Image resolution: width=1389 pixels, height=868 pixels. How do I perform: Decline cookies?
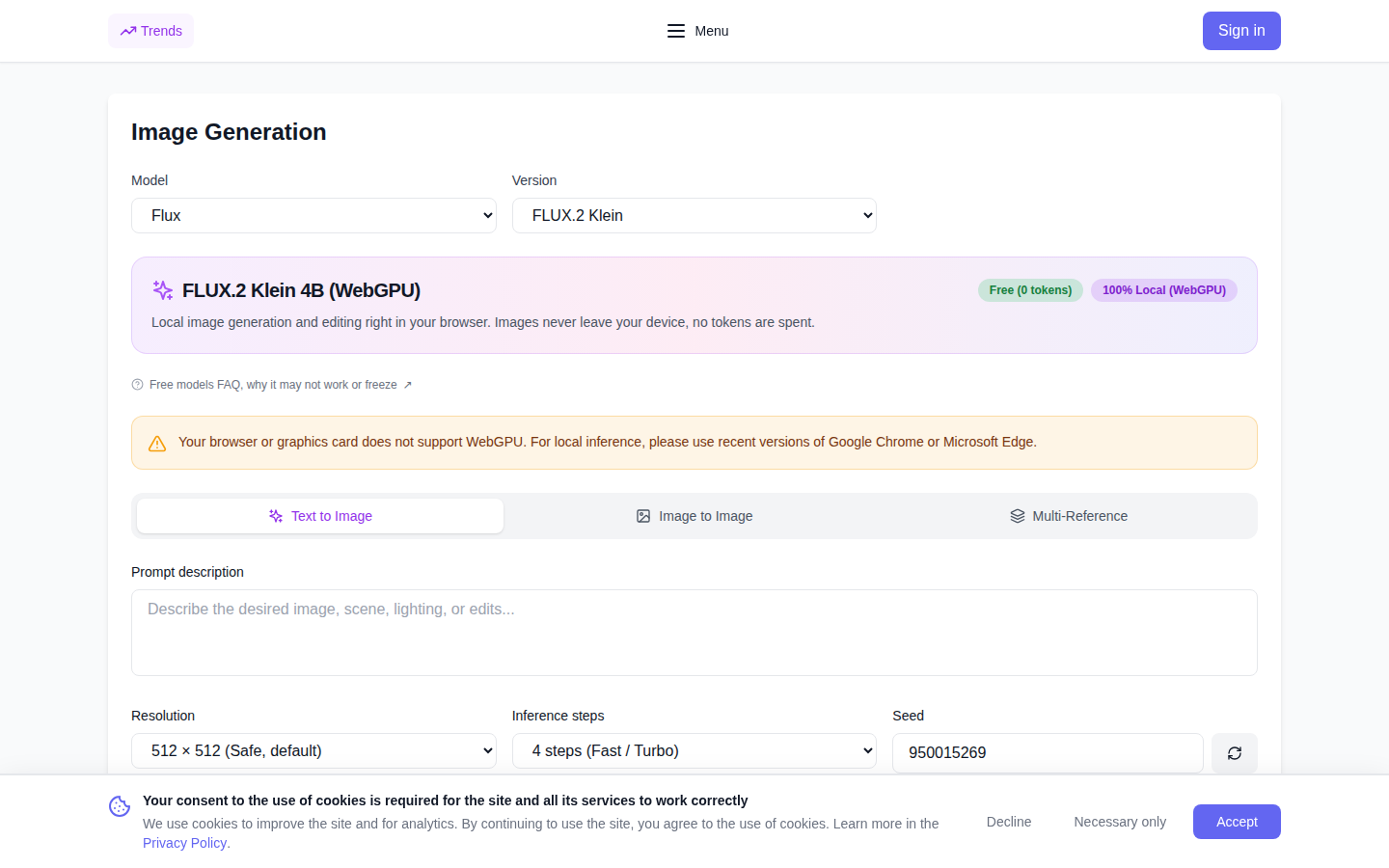[x=1009, y=822]
